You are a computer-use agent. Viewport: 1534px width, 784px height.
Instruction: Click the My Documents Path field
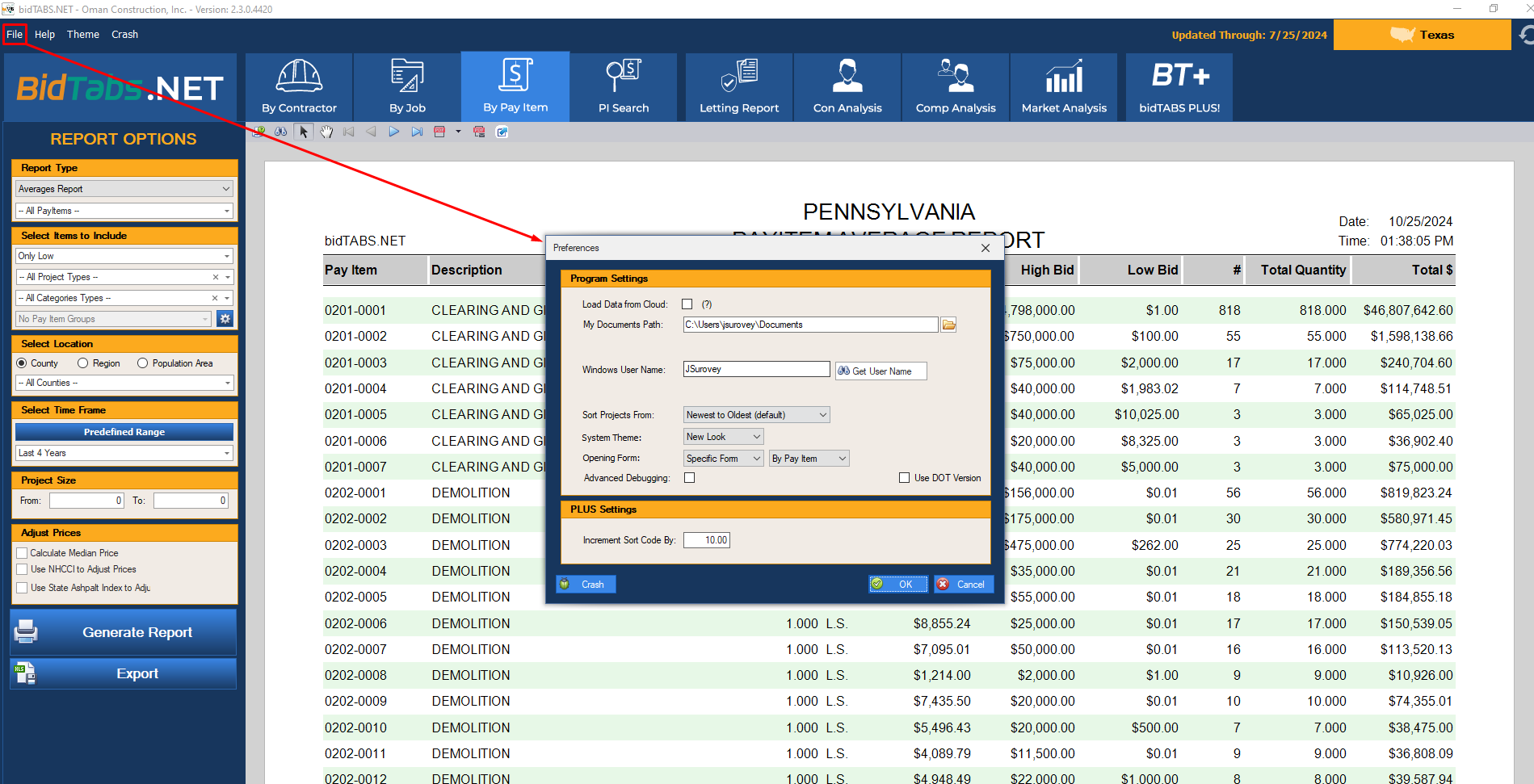point(810,325)
